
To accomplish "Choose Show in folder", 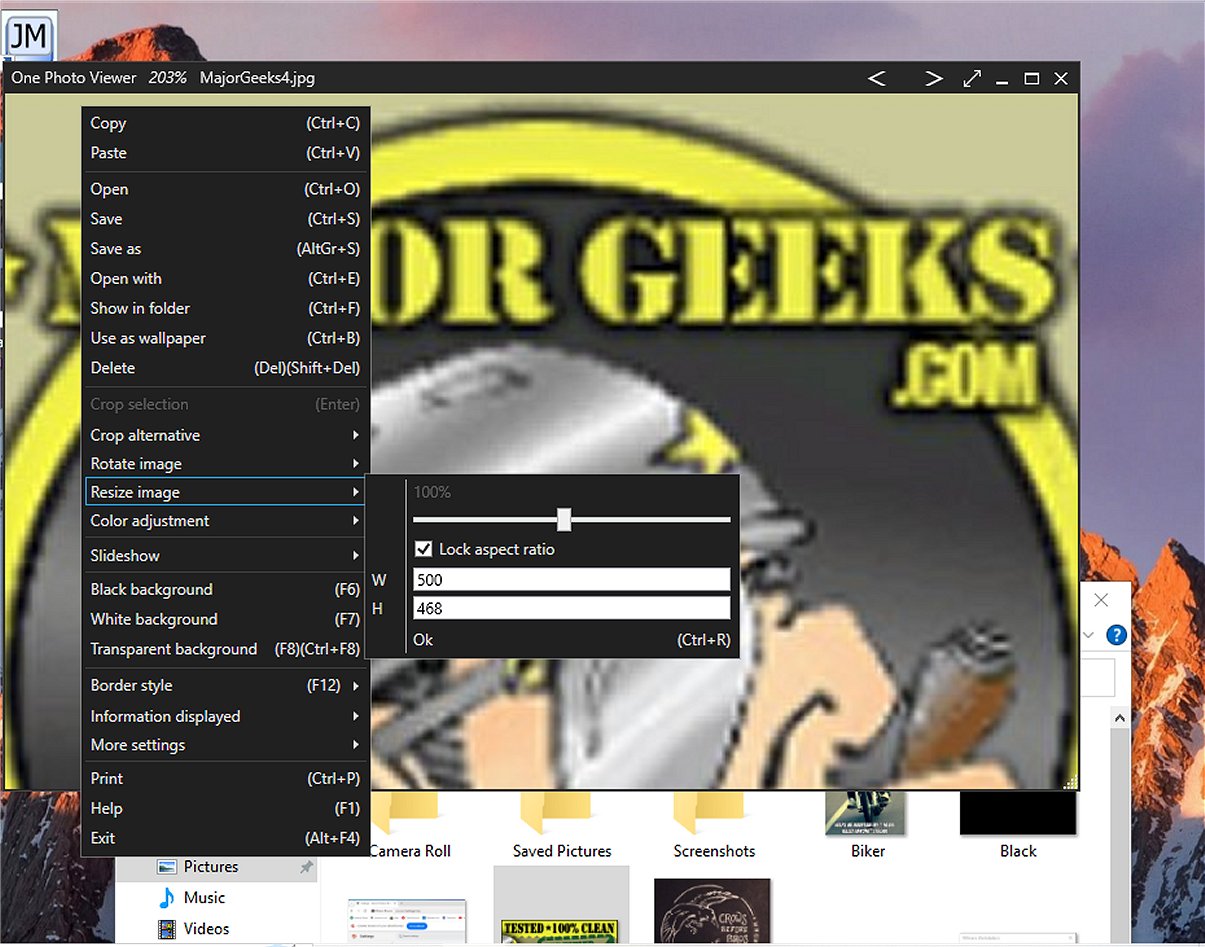I will [225, 308].
